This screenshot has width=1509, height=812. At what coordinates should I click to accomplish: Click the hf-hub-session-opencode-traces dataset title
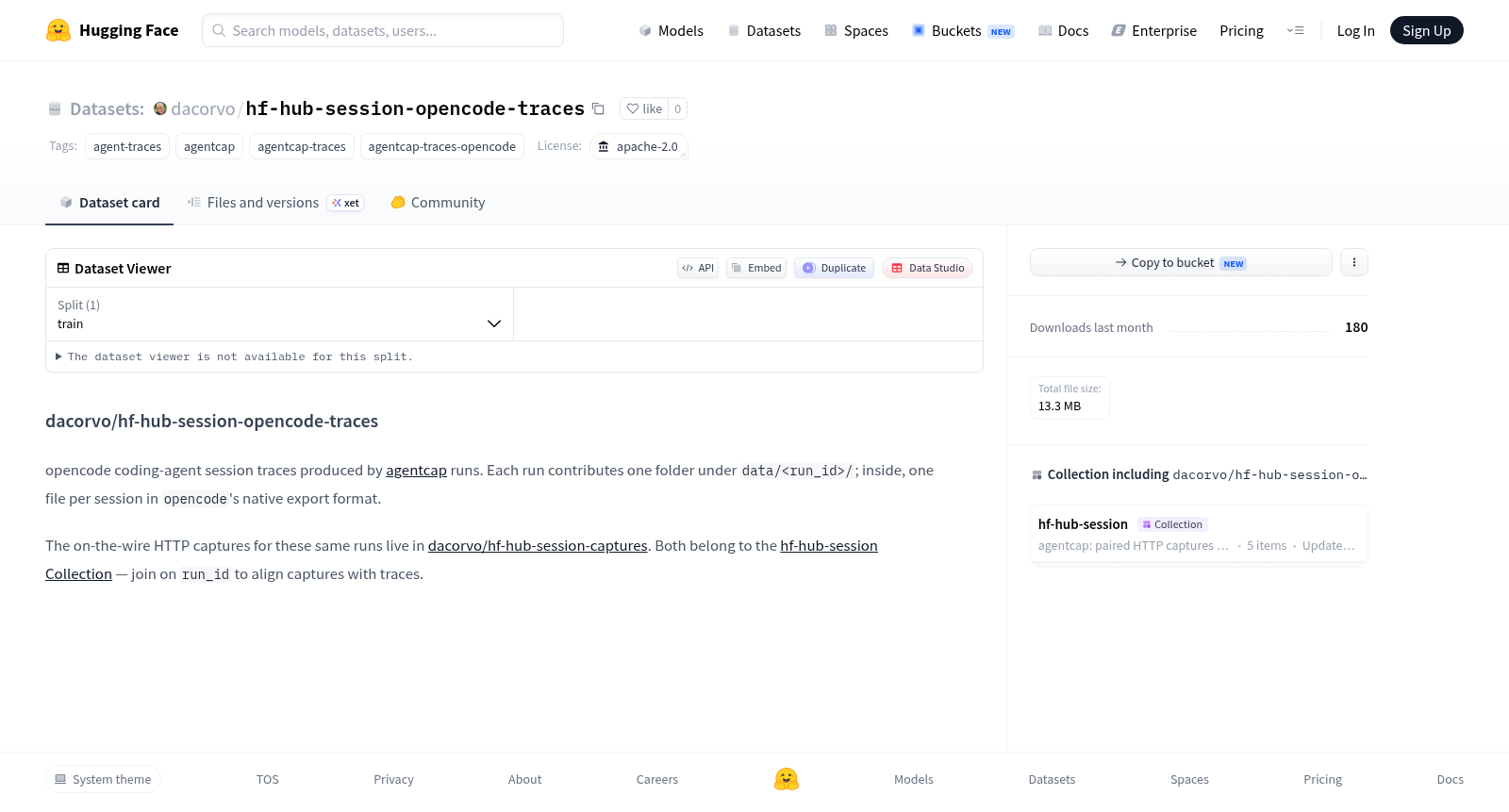click(x=415, y=108)
